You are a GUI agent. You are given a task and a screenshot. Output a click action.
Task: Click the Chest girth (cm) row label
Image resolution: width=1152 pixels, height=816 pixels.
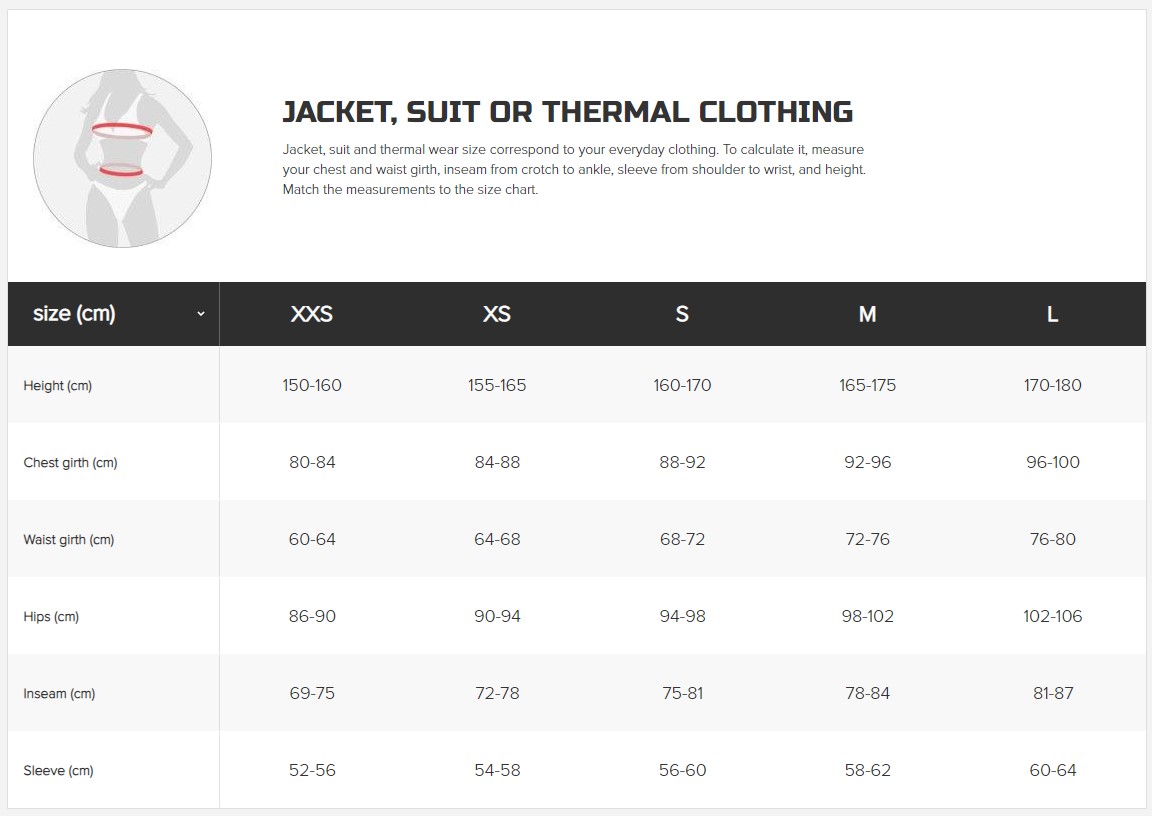click(71, 463)
